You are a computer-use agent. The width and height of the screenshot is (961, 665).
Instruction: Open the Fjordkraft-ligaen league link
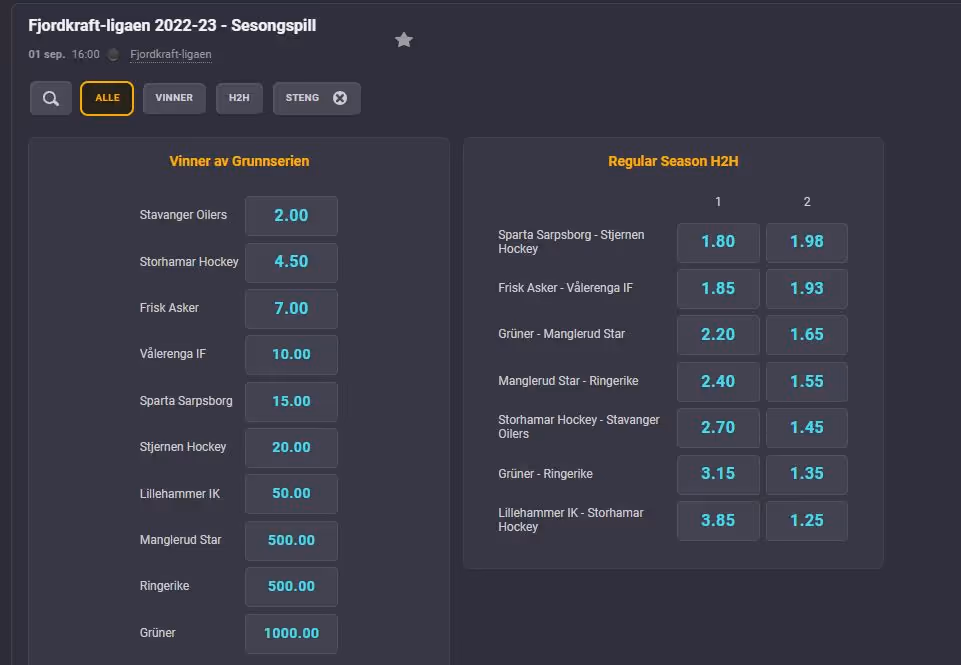coord(170,55)
